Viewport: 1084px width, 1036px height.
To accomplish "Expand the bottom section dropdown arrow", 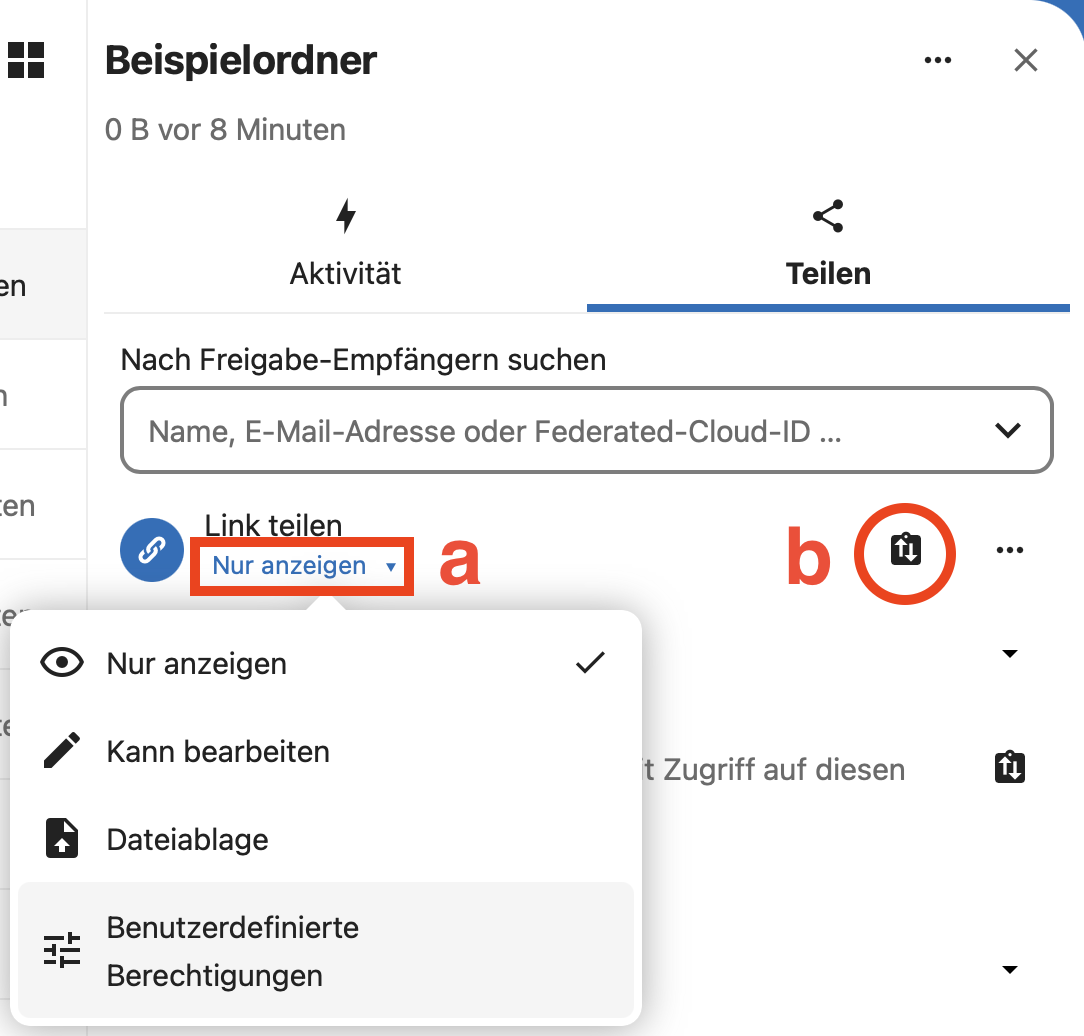I will [x=1010, y=970].
